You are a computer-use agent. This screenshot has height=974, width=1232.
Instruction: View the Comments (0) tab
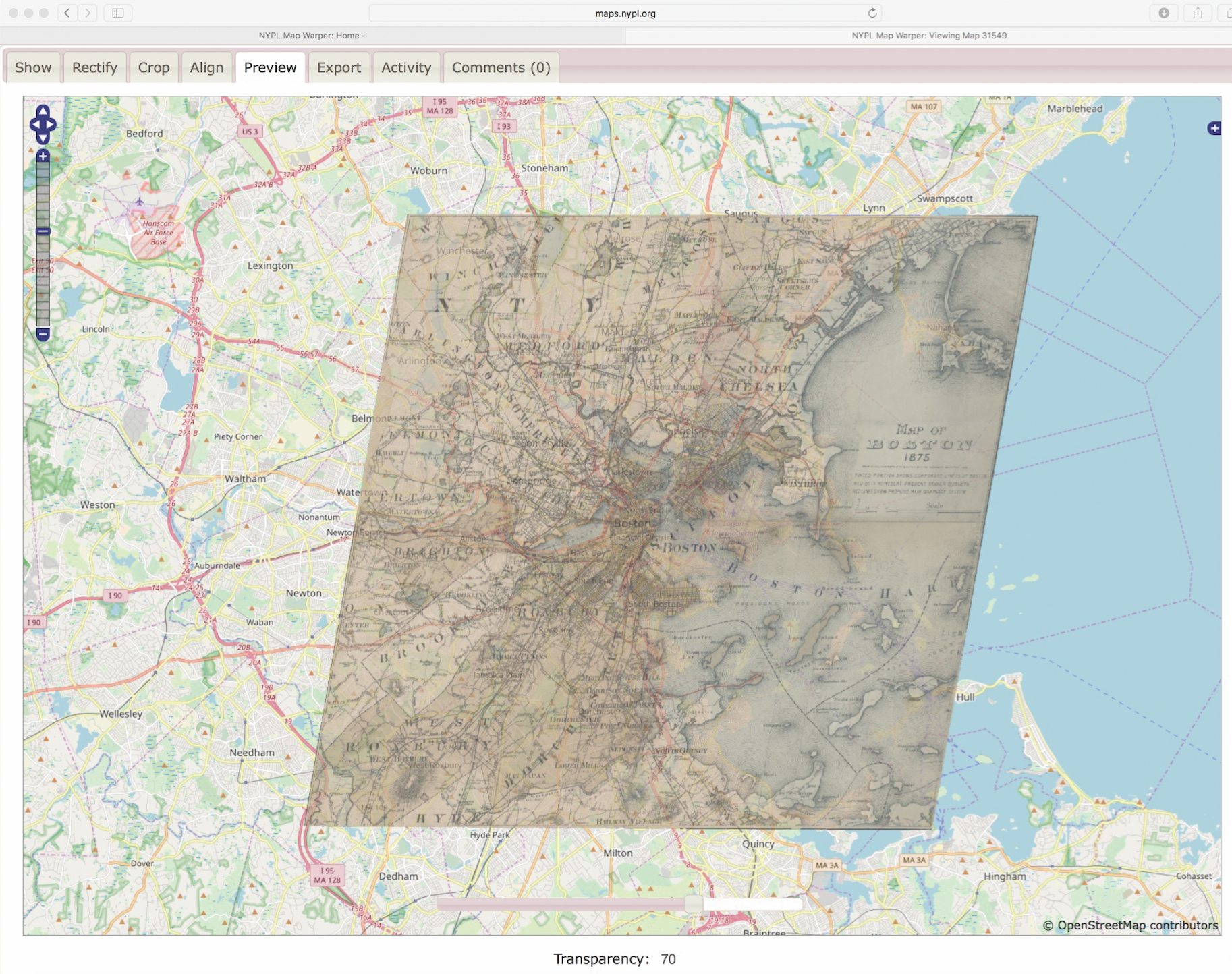click(501, 67)
